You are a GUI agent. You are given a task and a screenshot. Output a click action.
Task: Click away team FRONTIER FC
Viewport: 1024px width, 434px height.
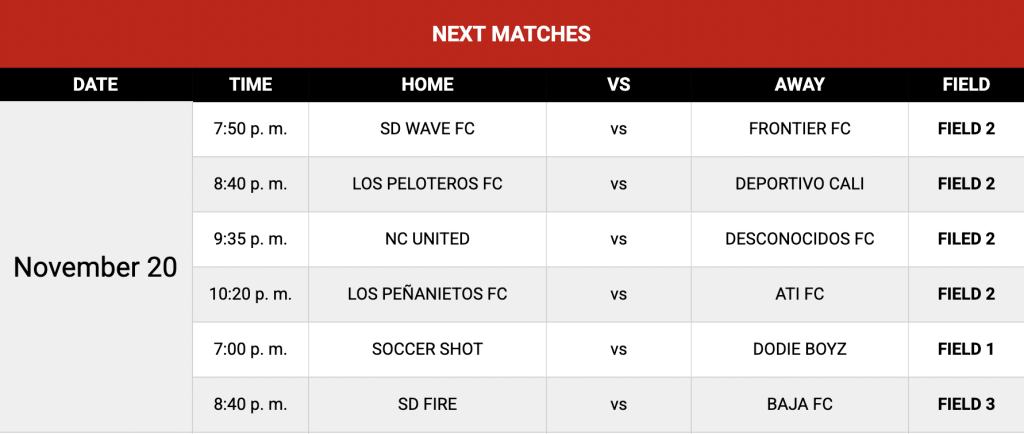(x=799, y=129)
